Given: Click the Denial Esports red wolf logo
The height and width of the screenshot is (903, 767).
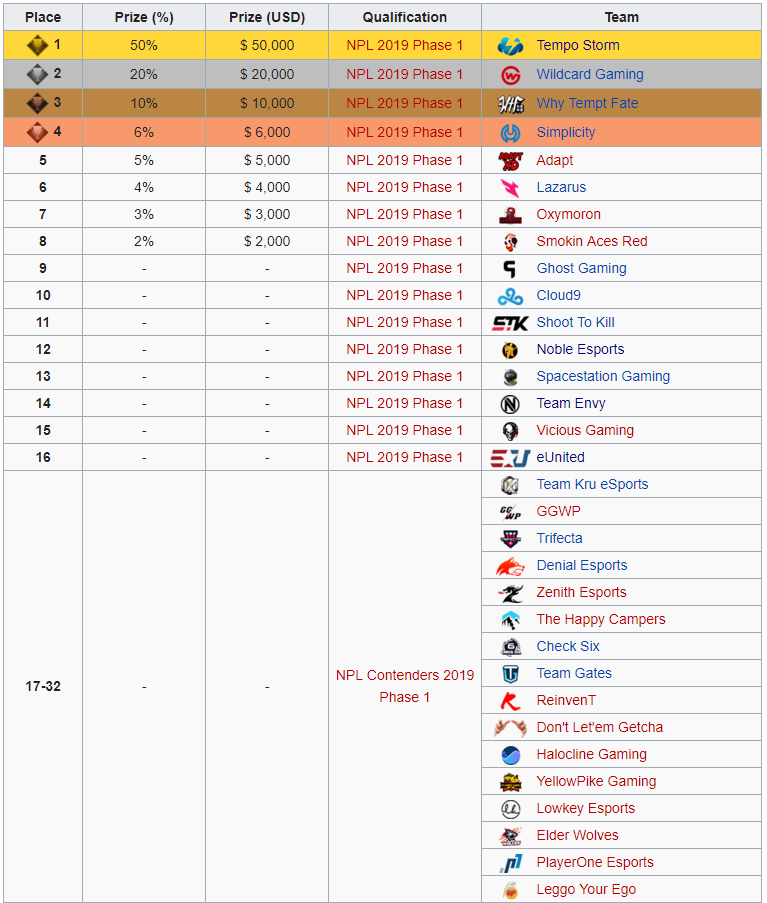Looking at the screenshot, I should (510, 566).
